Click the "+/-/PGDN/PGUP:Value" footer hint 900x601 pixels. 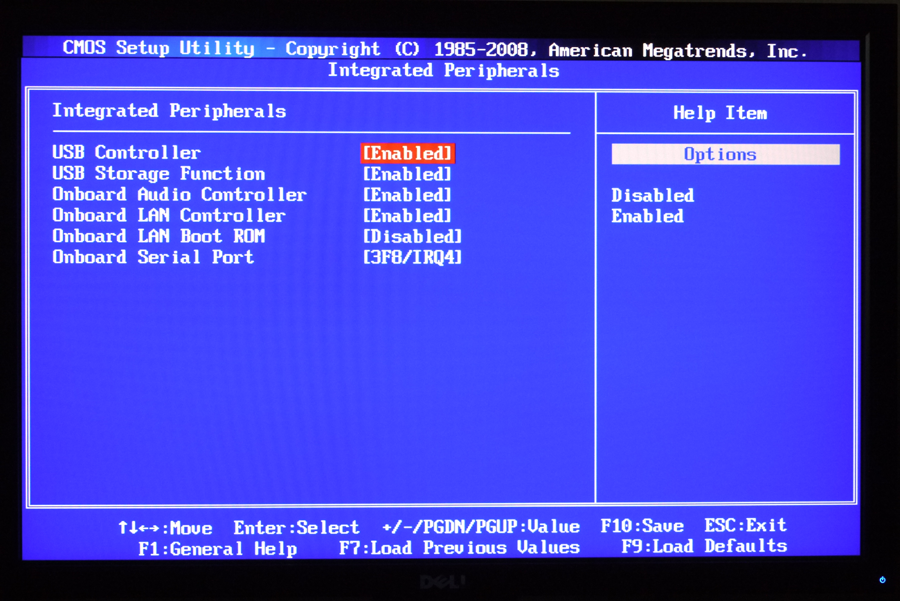click(481, 526)
